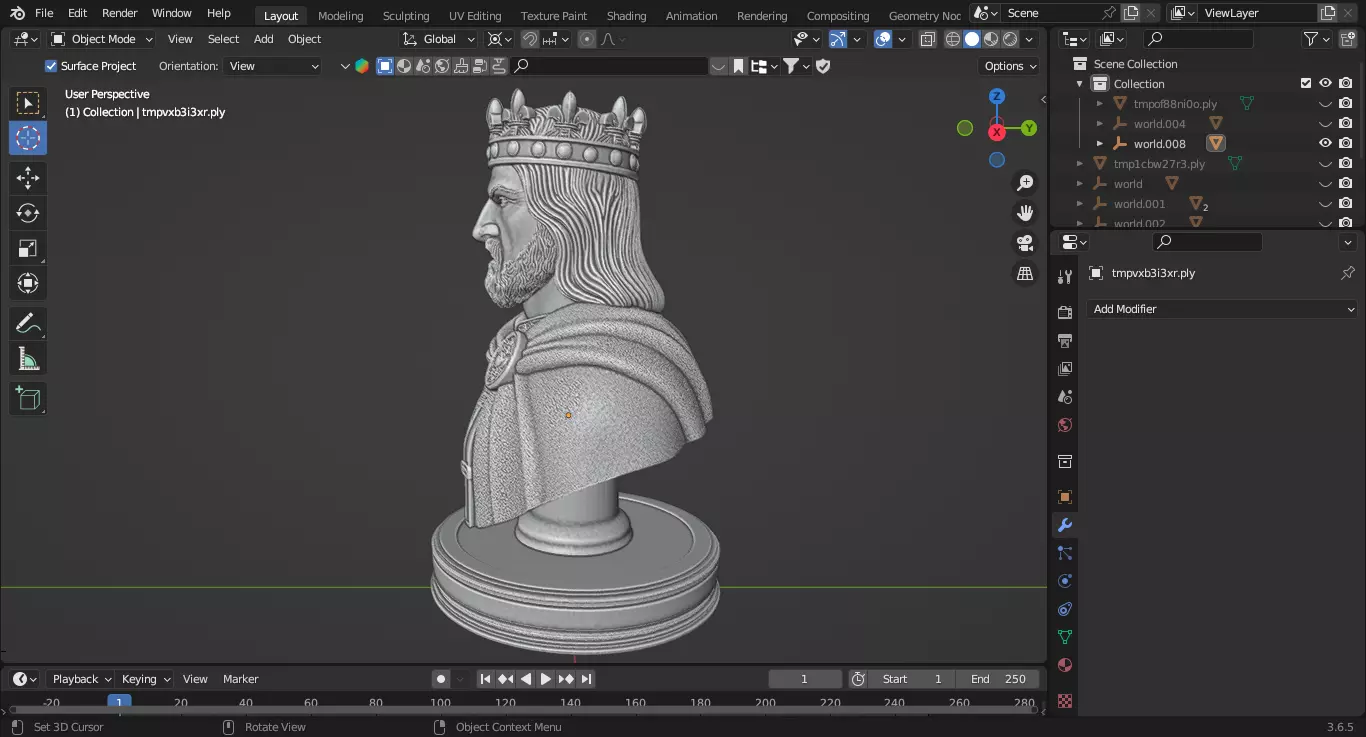Click the current frame field
Image resolution: width=1366 pixels, height=737 pixels.
tap(805, 679)
